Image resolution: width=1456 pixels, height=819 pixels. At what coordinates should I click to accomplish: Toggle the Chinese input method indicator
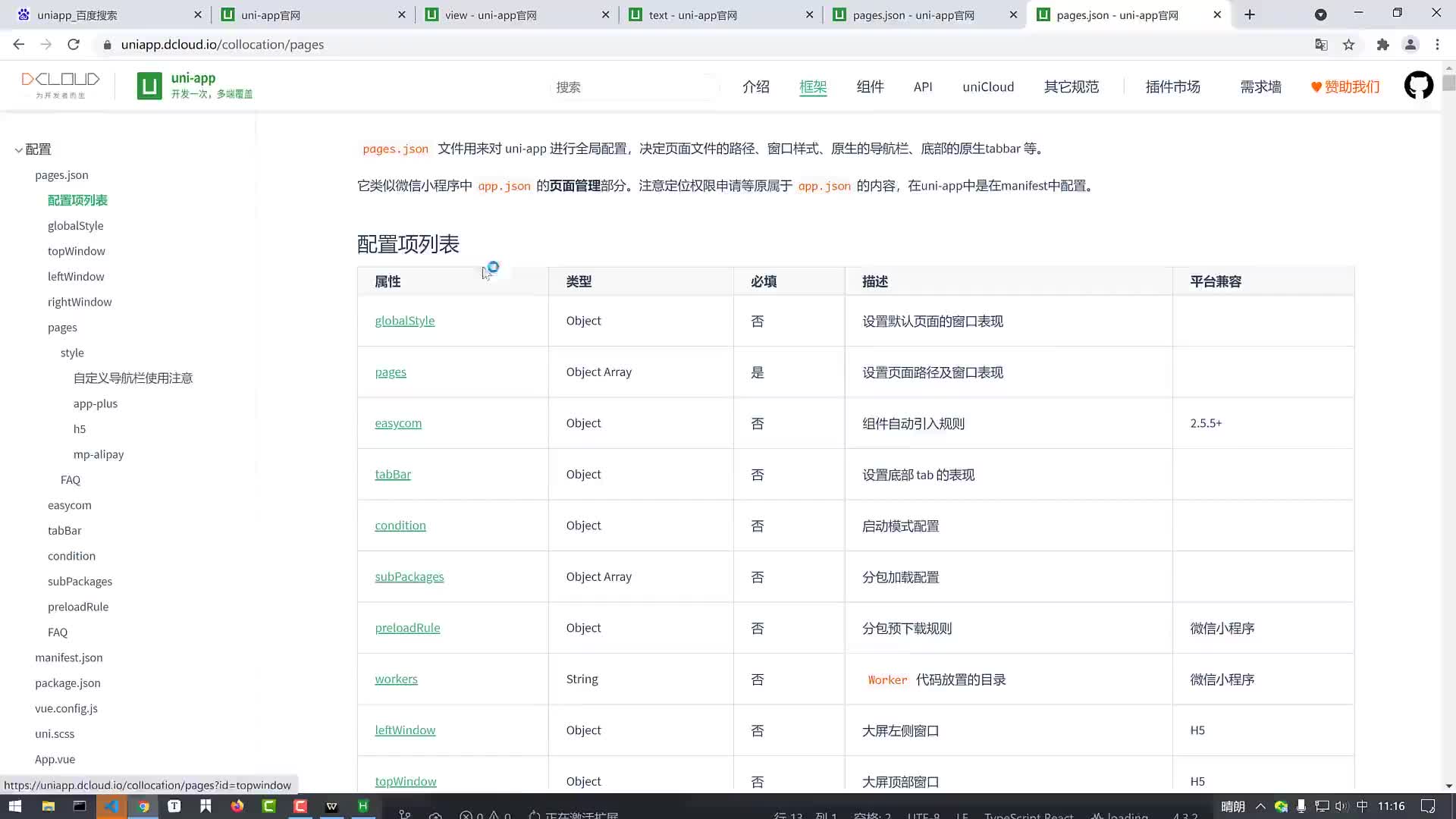coord(1362,806)
